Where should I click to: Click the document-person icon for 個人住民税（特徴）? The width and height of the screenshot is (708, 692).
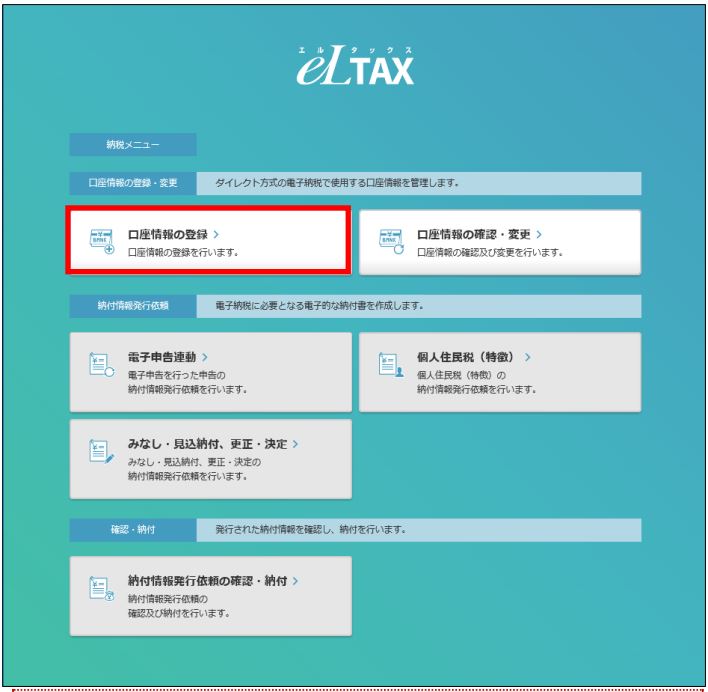click(391, 365)
